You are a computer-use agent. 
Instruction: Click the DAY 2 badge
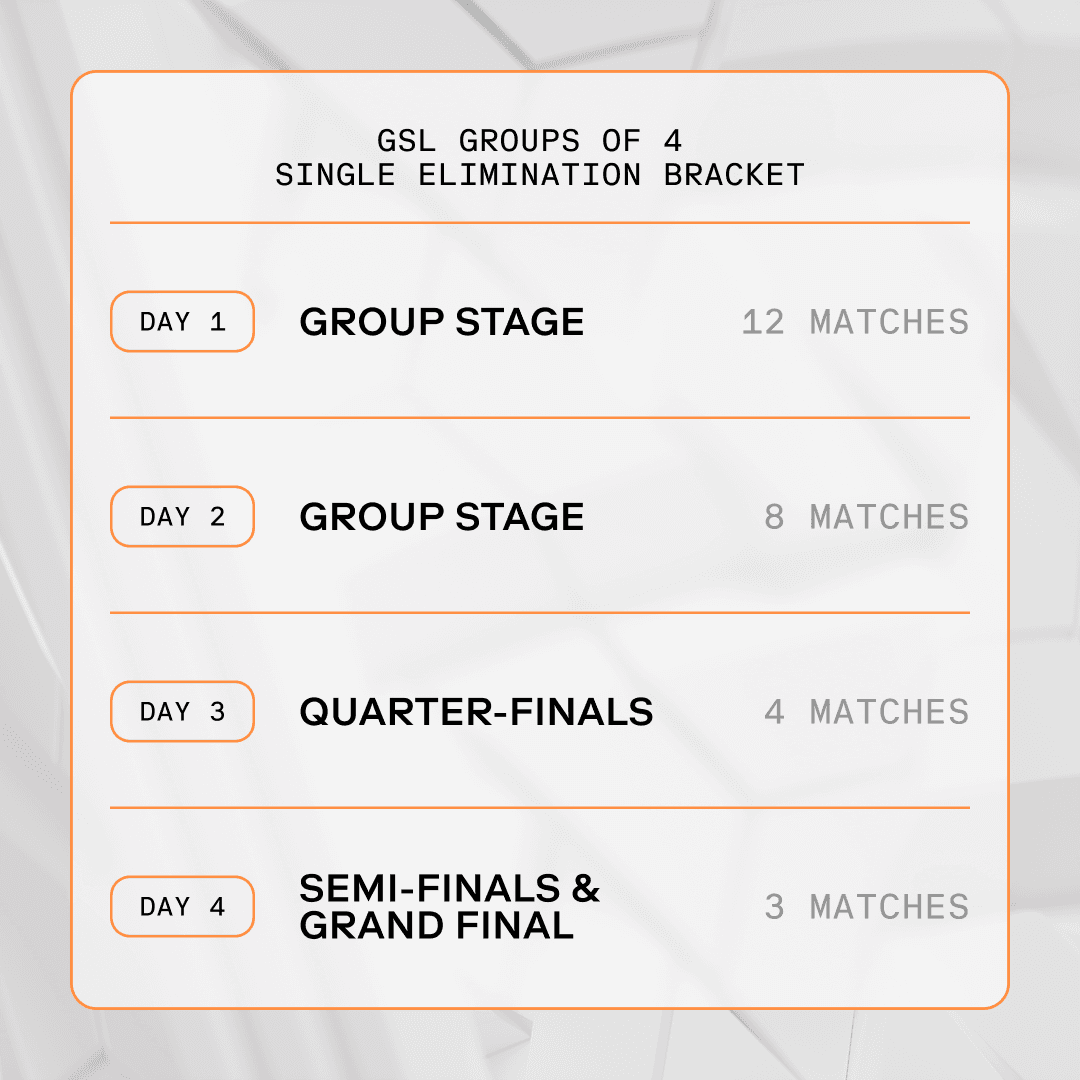click(183, 517)
